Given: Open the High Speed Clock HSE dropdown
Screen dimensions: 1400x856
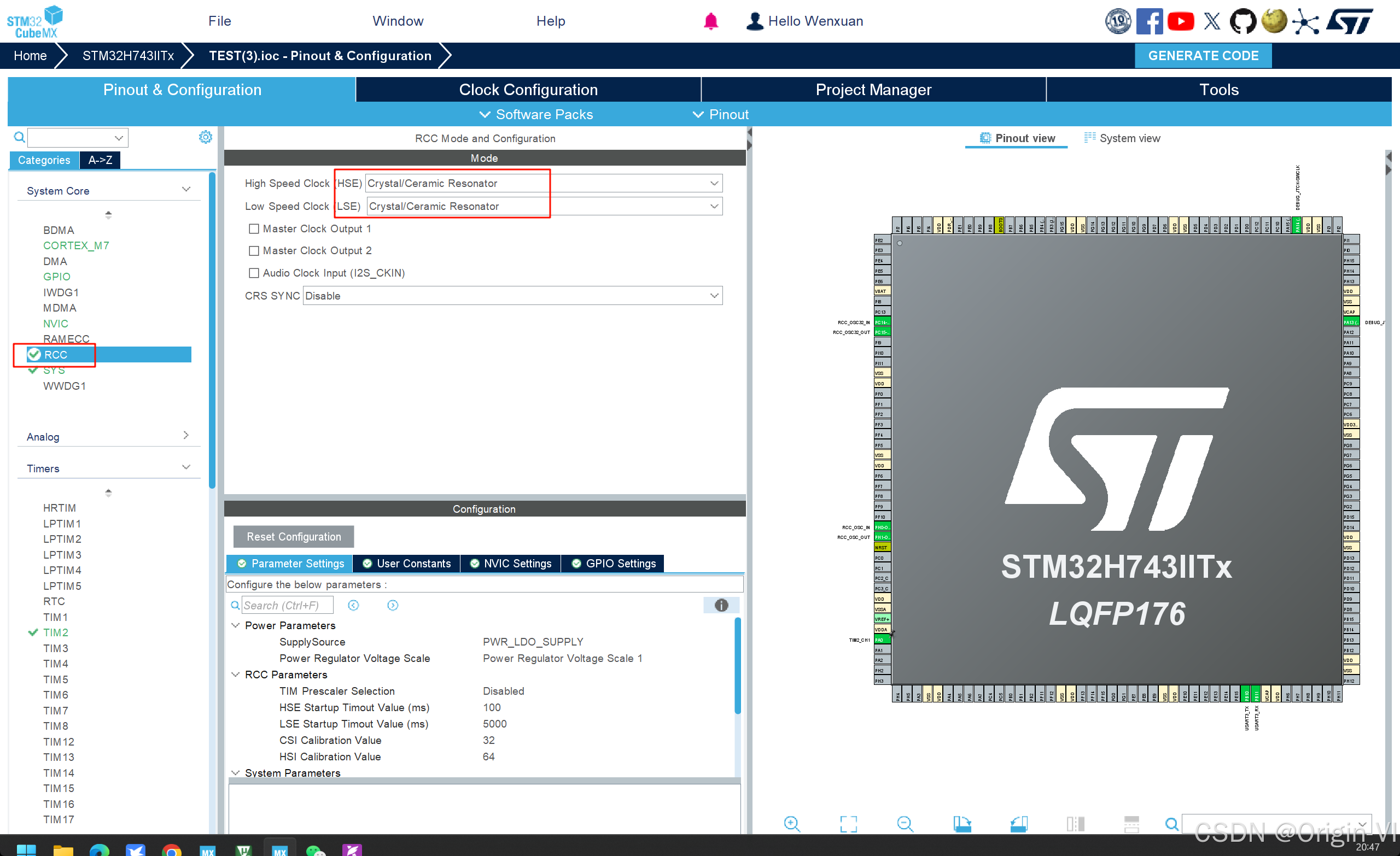Looking at the screenshot, I should pos(714,183).
